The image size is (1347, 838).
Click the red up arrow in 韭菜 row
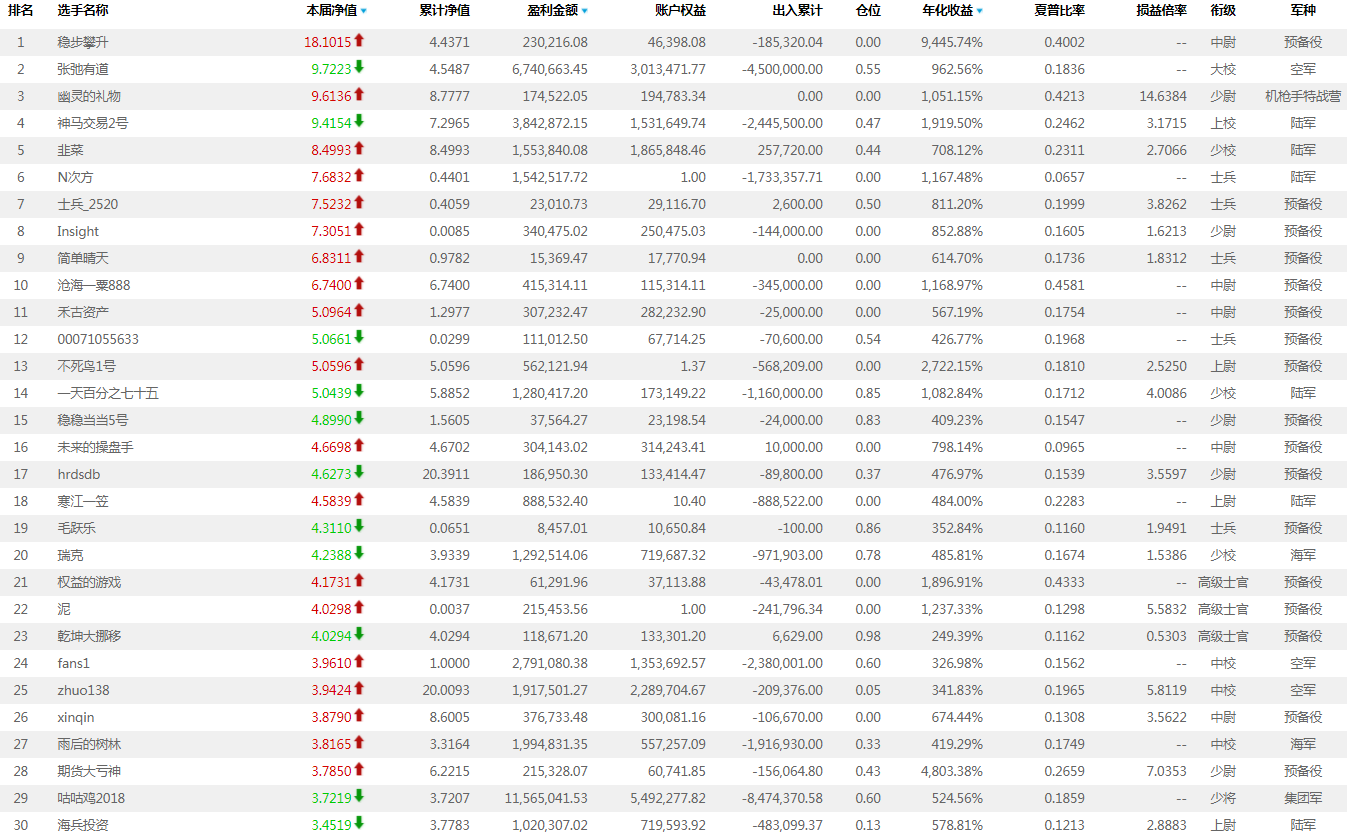[x=359, y=149]
